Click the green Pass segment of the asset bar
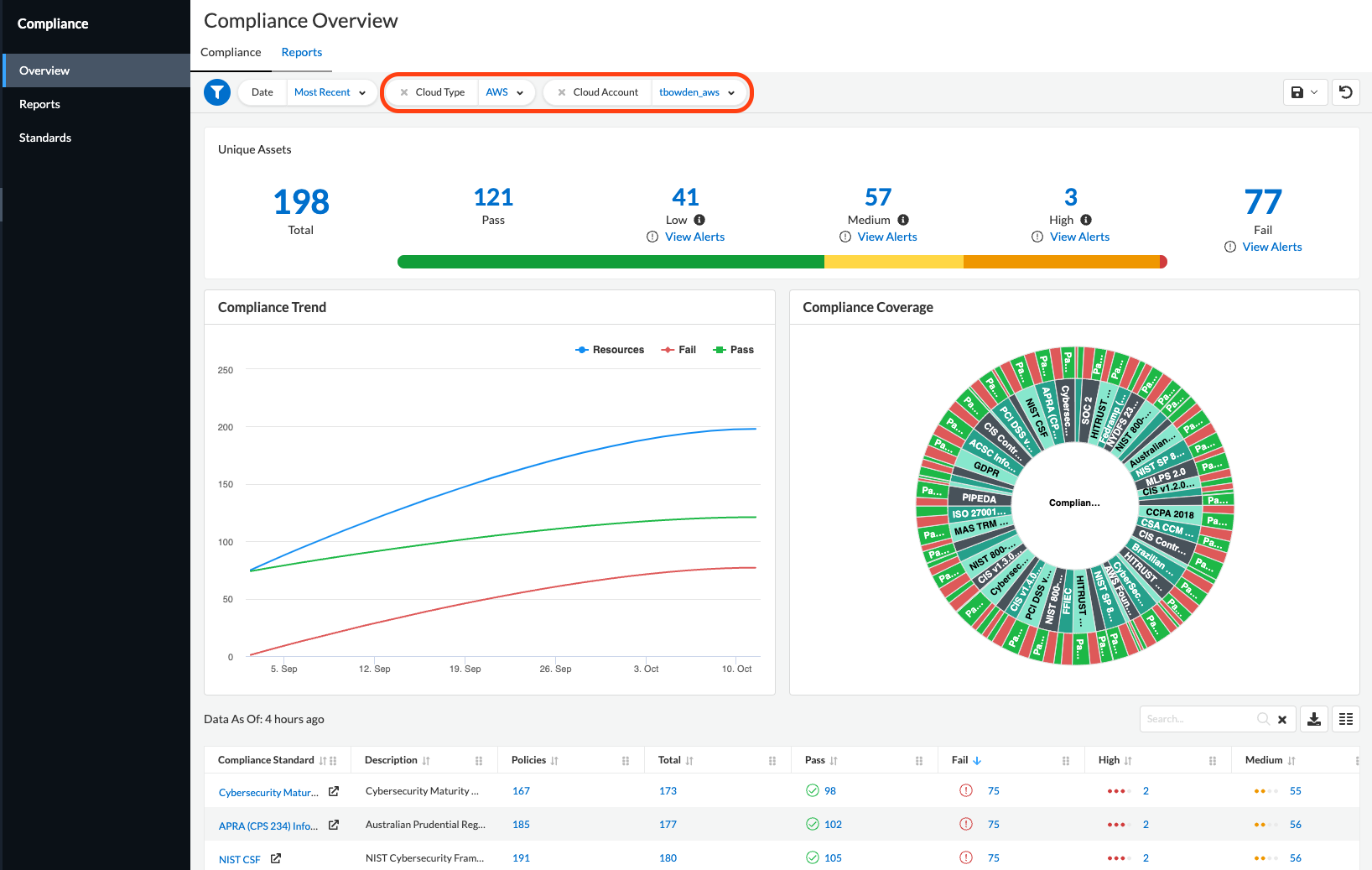Screen dimensions: 1372x870 tap(611, 262)
